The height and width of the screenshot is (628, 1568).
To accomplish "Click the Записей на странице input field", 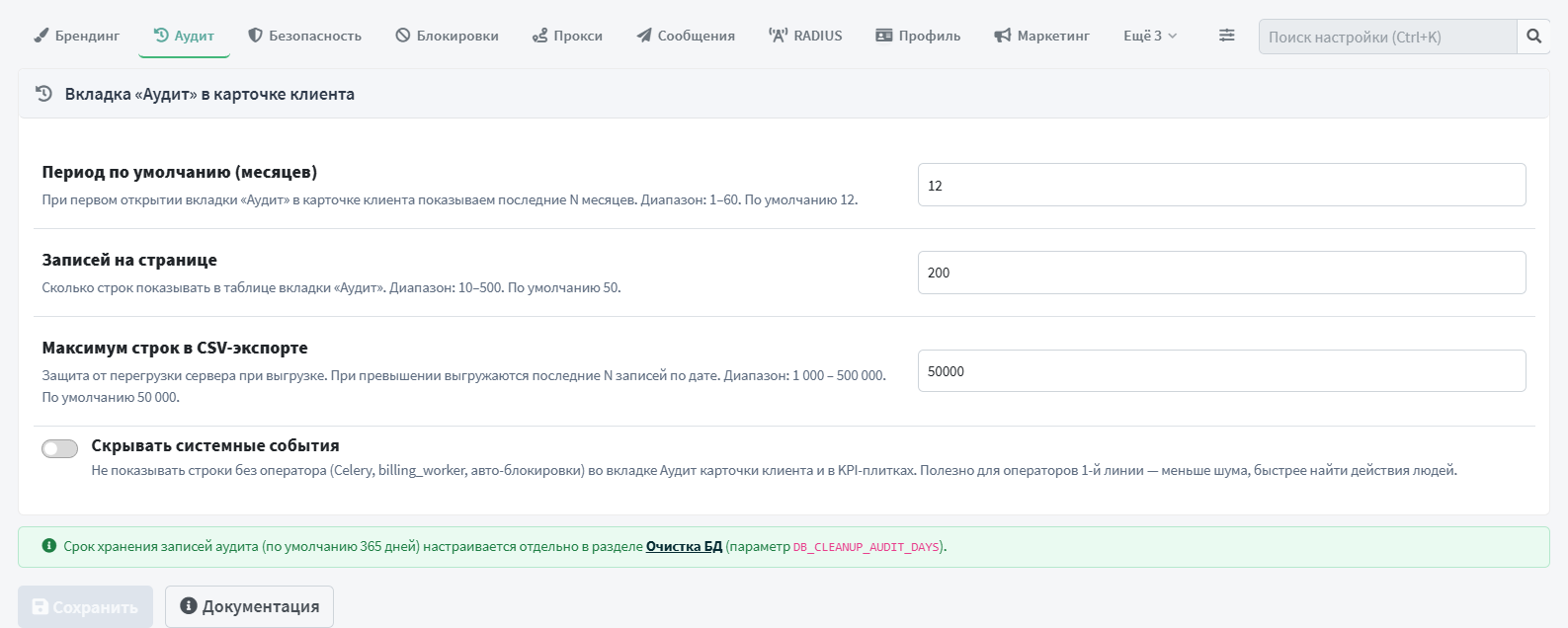I will (x=1221, y=273).
